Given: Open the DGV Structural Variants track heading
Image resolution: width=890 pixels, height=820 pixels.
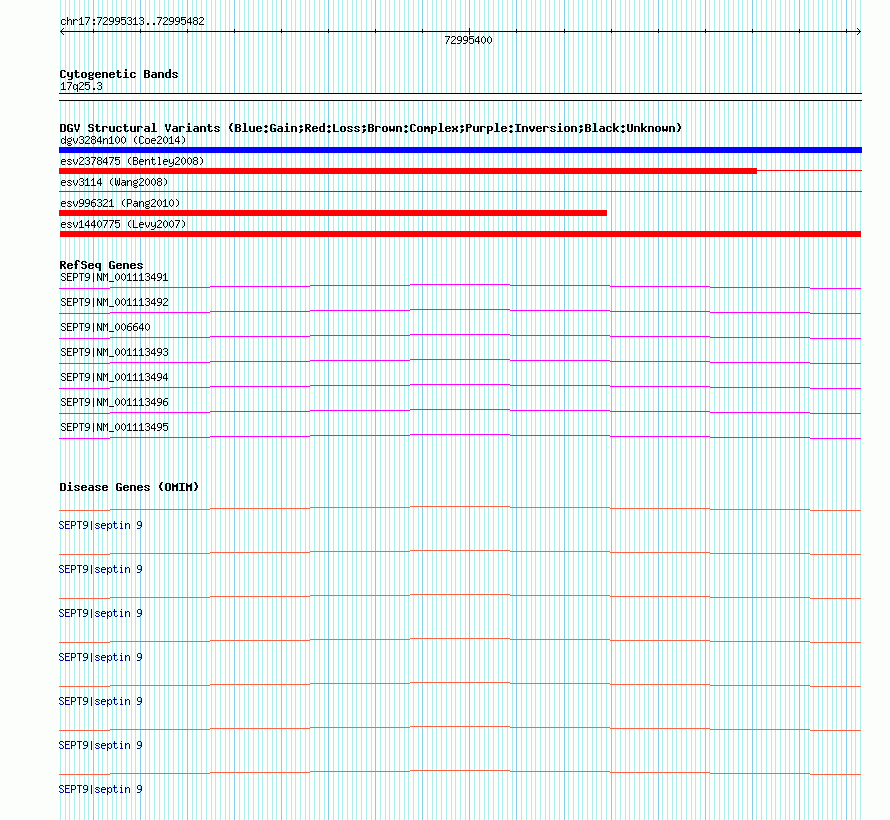Looking at the screenshot, I should 371,128.
